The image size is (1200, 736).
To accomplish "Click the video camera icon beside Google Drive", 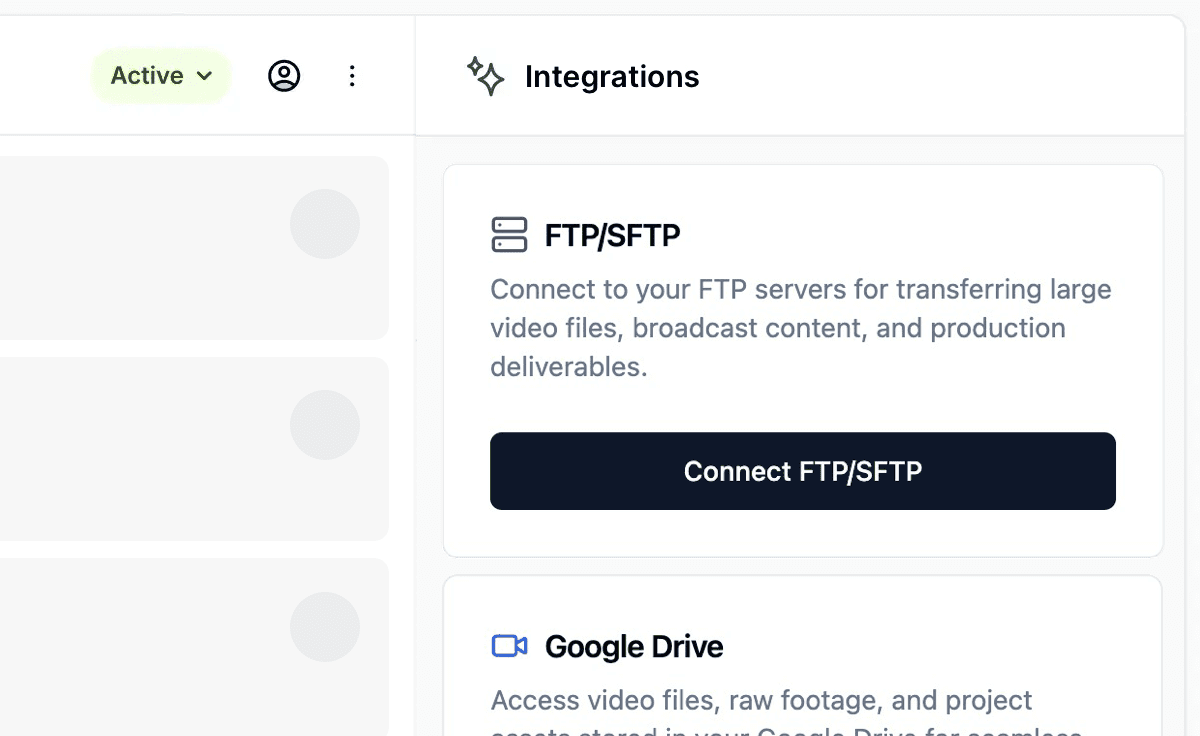I will point(510,646).
